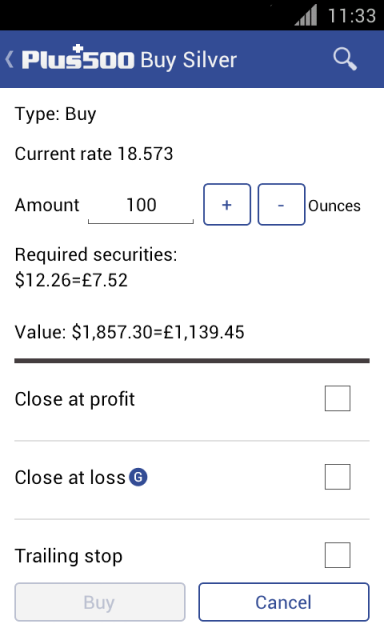The height and width of the screenshot is (640, 384).
Task: Open search with the magnifier icon
Action: (x=345, y=59)
